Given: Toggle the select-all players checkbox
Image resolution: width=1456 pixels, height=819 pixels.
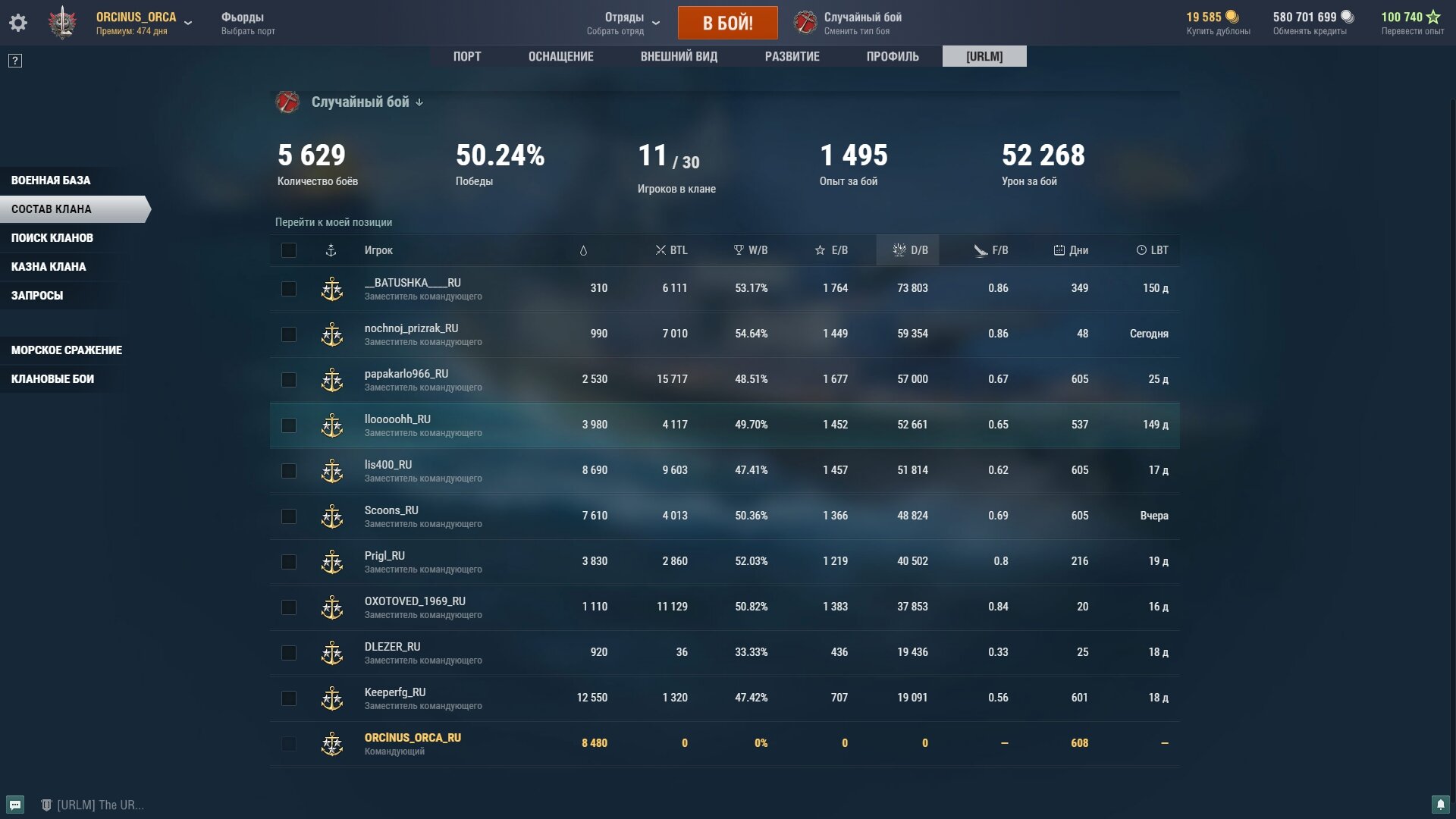Looking at the screenshot, I should pos(289,250).
